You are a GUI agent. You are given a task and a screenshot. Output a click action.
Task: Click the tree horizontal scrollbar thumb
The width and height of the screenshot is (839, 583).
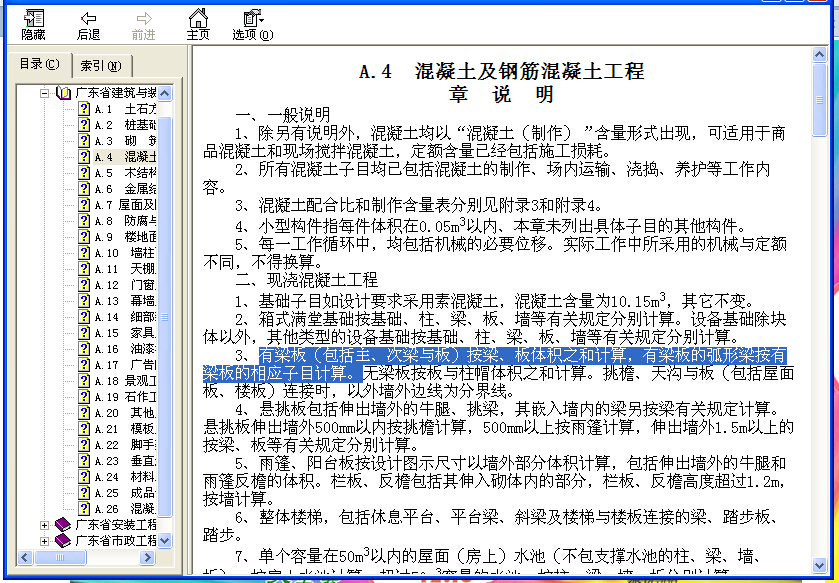[x=60, y=557]
